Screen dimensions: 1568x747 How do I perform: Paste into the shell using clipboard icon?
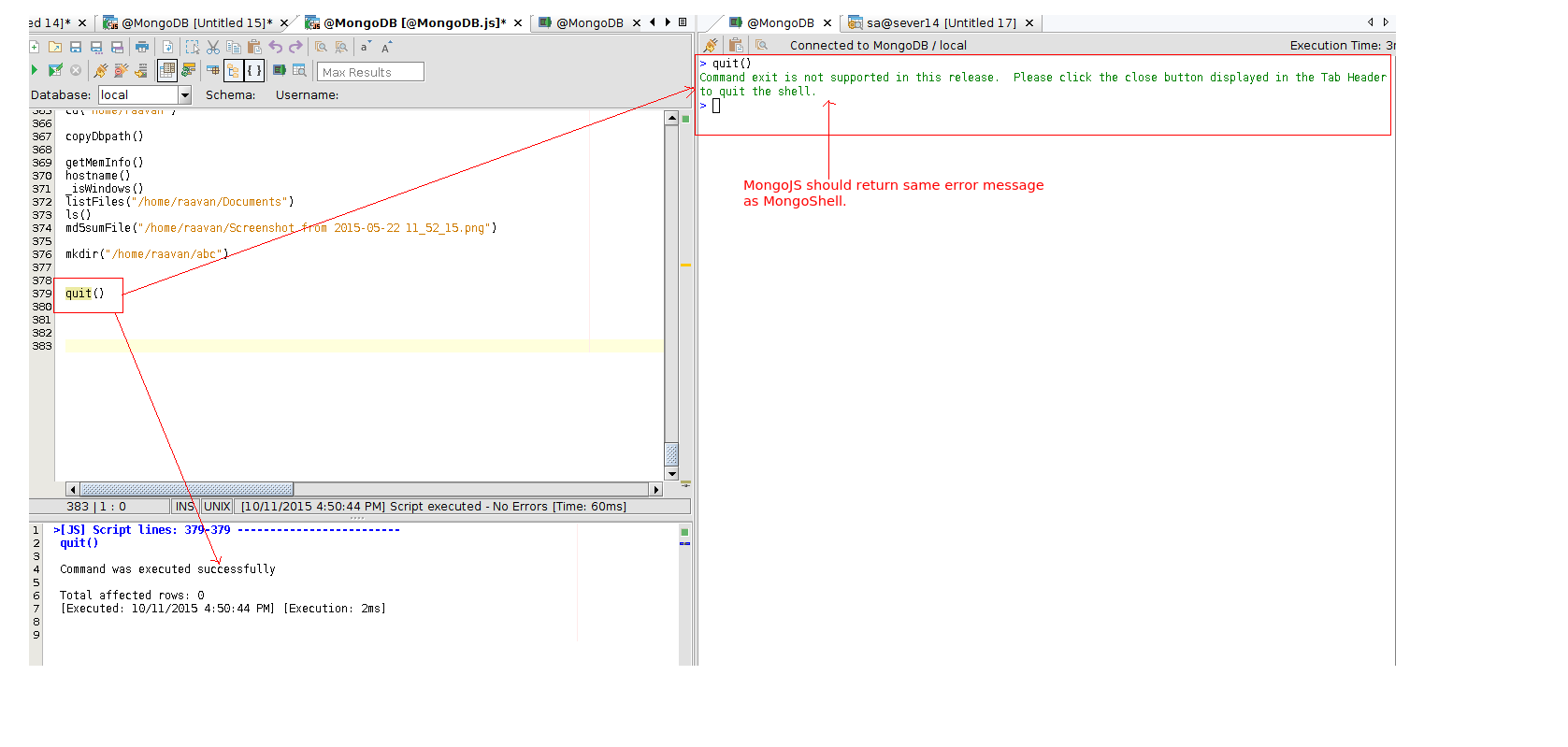click(x=736, y=45)
